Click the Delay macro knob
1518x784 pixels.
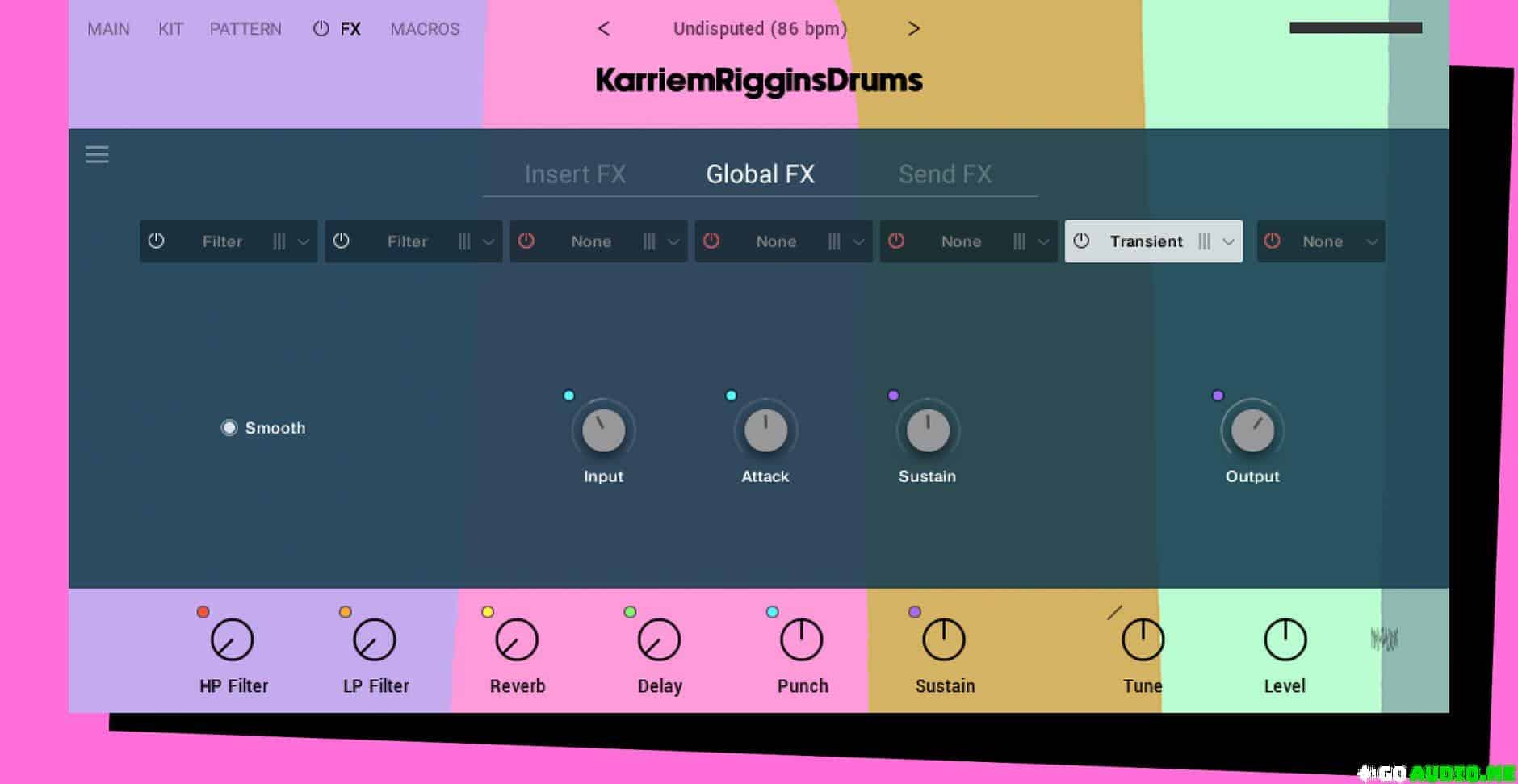tap(660, 639)
